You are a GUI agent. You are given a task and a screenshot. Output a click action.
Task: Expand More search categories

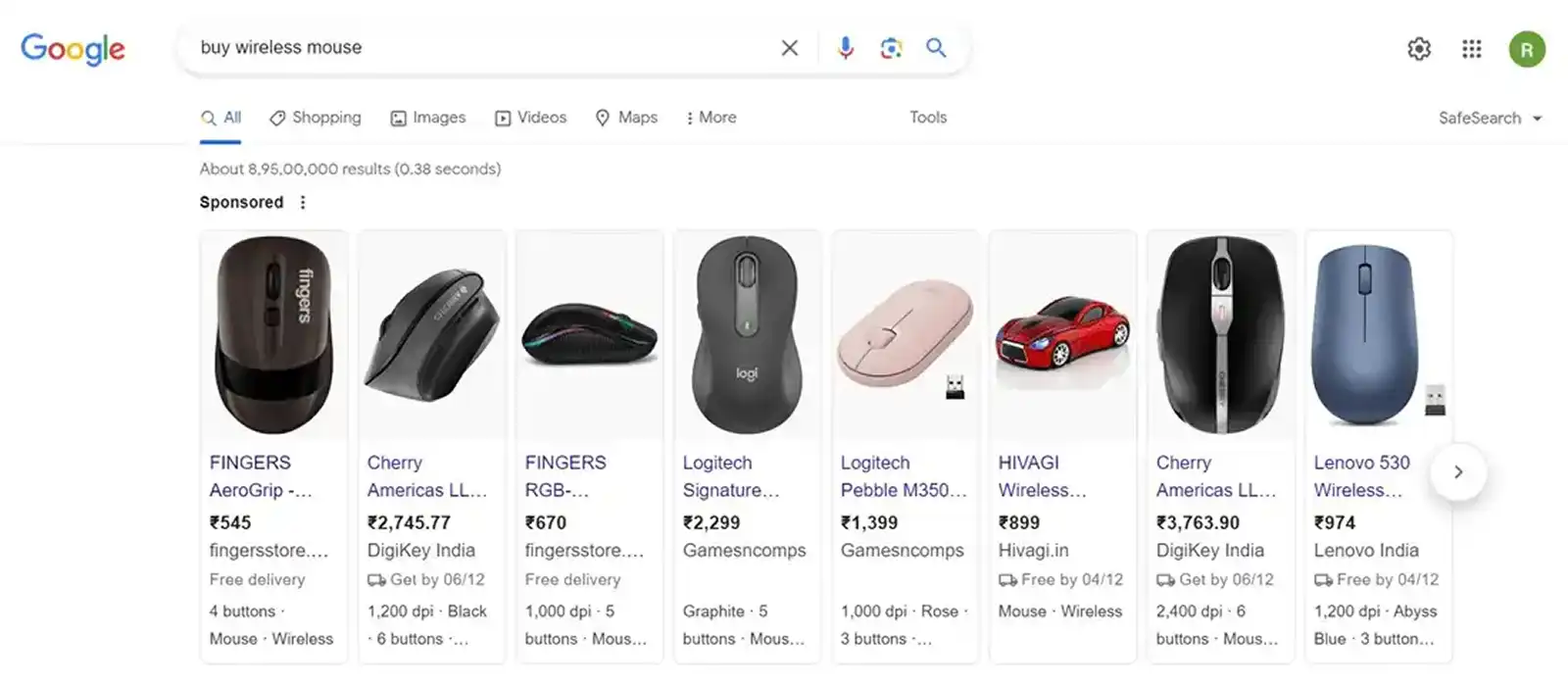710,117
